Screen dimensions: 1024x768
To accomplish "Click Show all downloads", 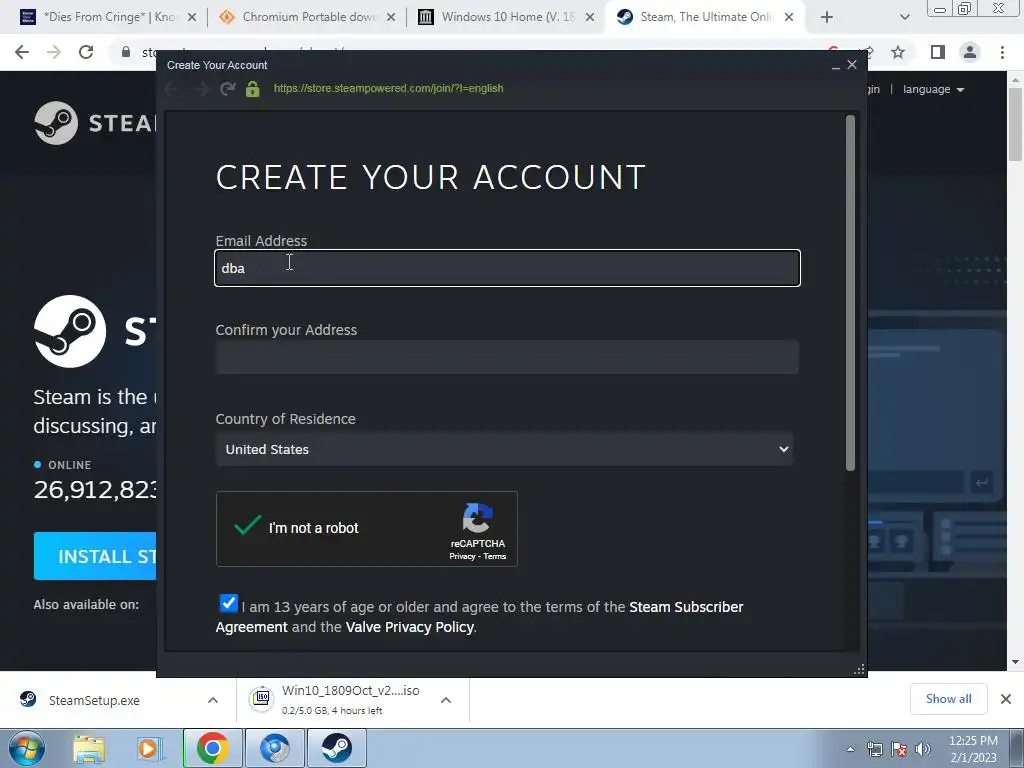I will [948, 699].
